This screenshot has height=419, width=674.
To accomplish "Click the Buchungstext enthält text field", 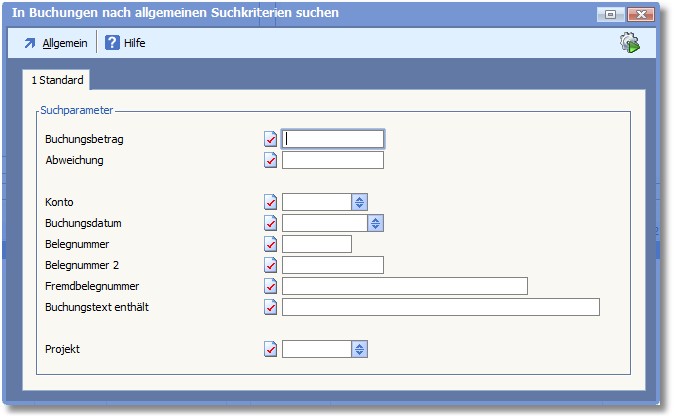I will click(x=440, y=307).
